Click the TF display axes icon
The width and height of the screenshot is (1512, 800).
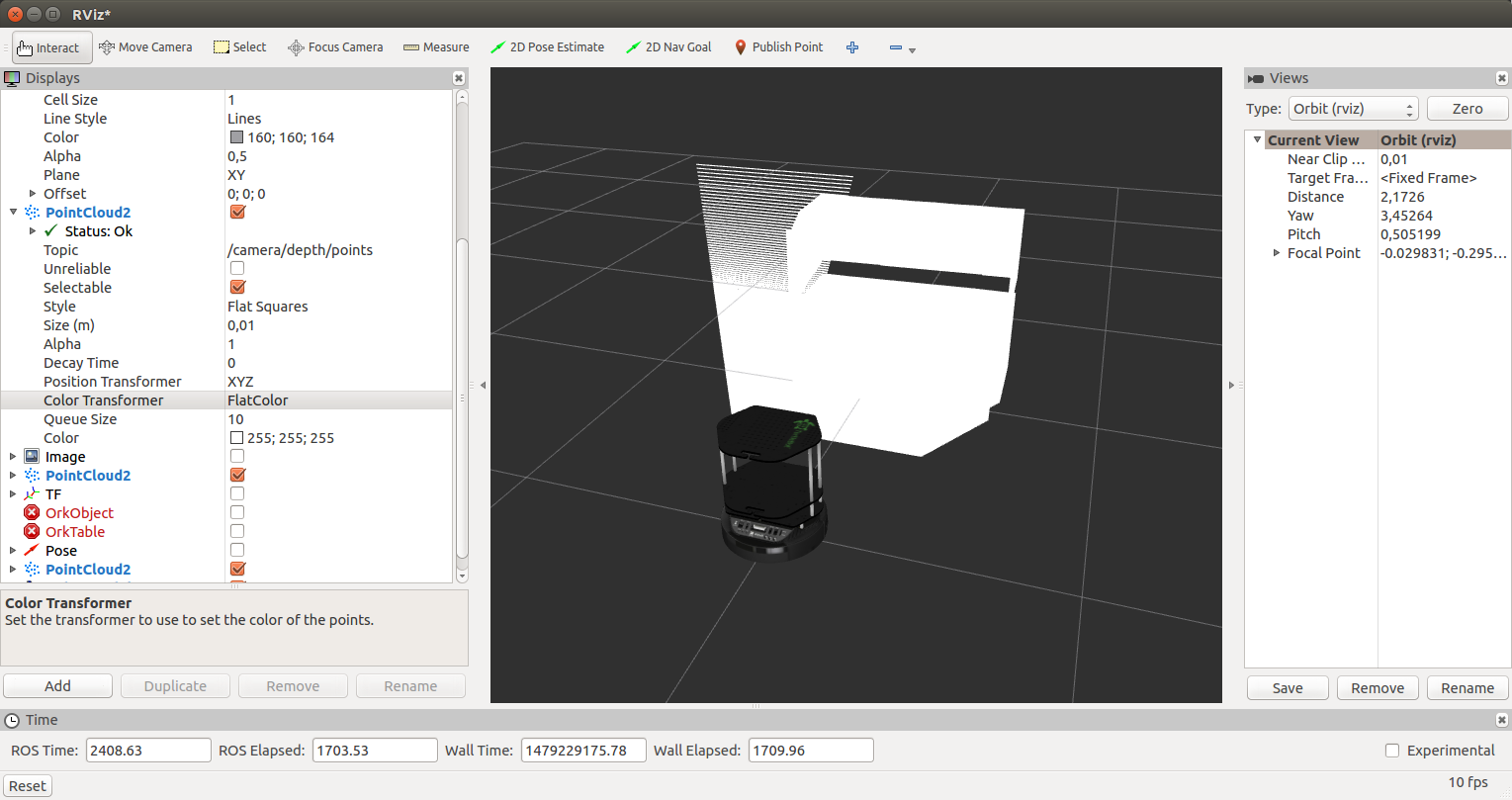pyautogui.click(x=32, y=494)
